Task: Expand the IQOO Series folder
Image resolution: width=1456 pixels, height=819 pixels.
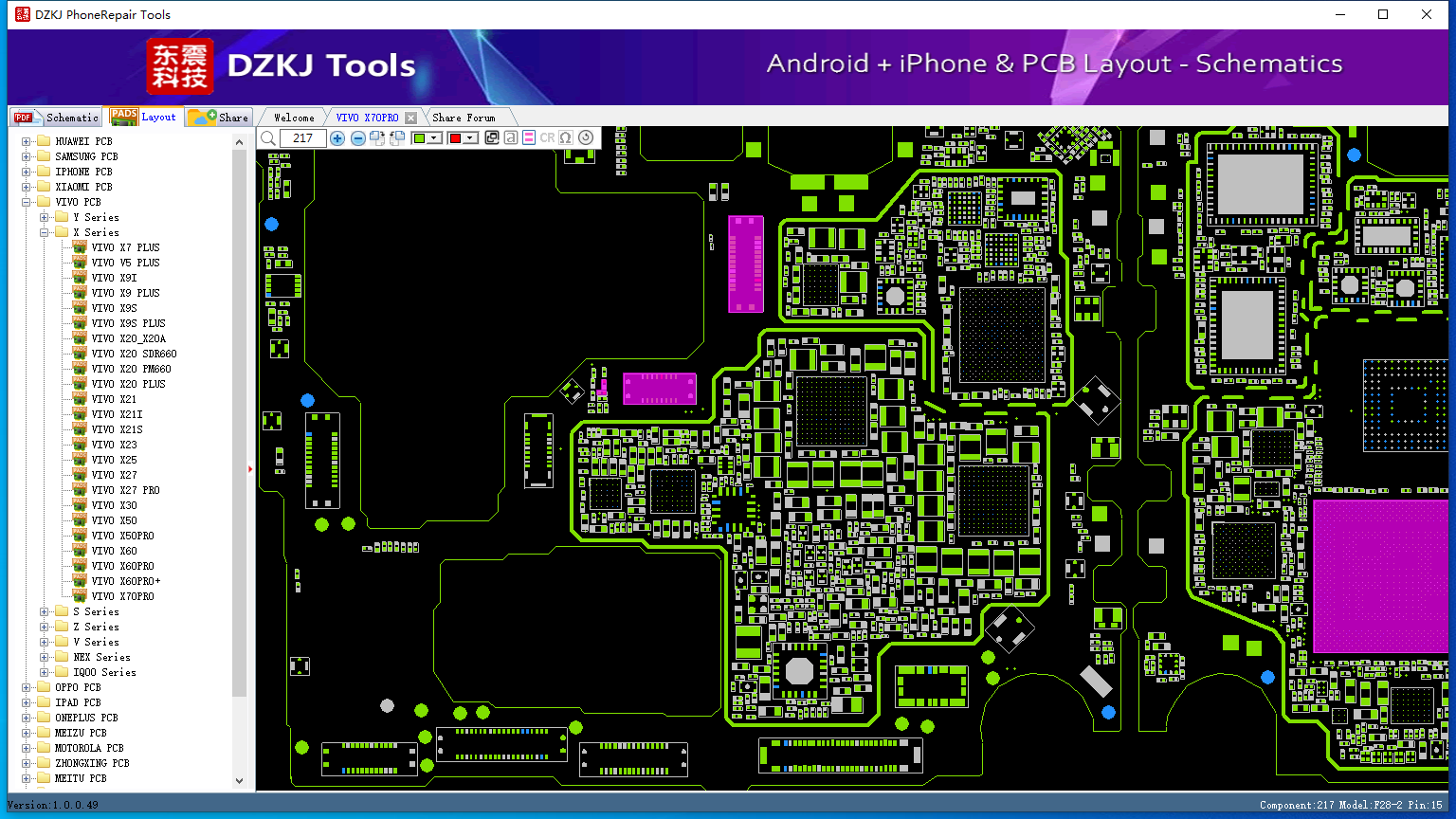Action: pyautogui.click(x=45, y=672)
